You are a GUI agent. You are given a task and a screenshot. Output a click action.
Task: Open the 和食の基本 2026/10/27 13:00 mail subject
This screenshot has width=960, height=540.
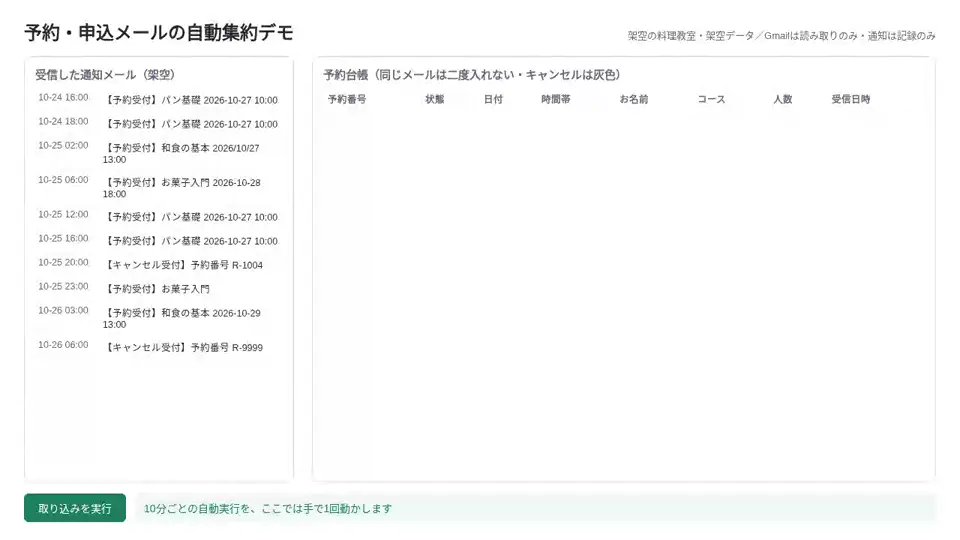181,154
